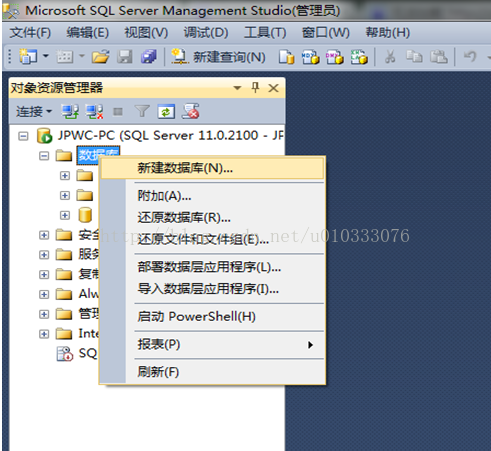Click the Filter funnel icon
Image resolution: width=491 pixels, height=451 pixels.
(142, 111)
